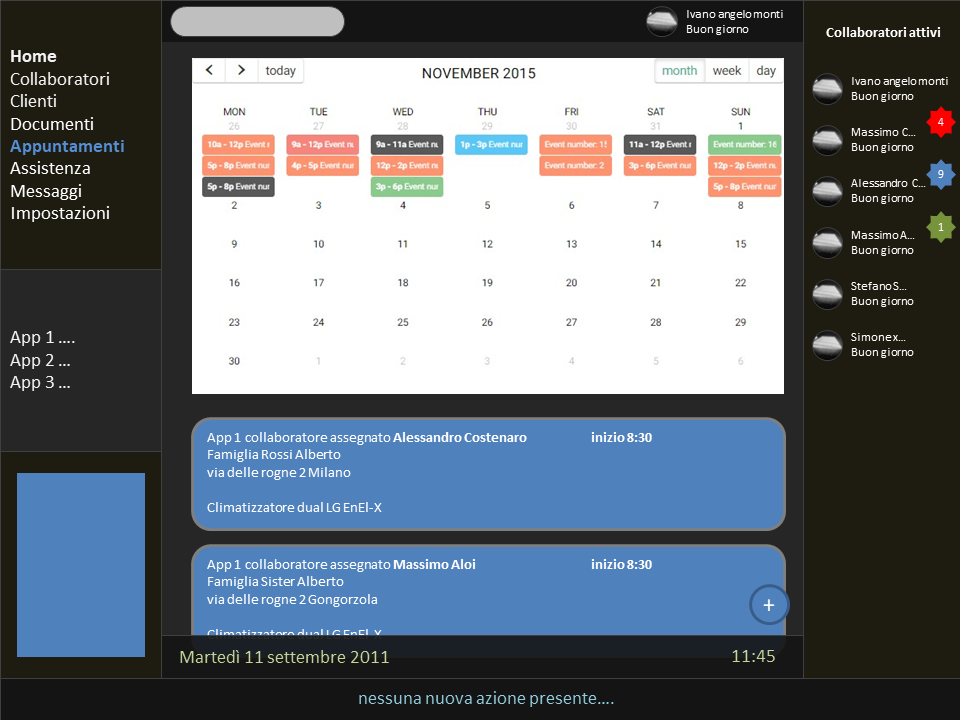Open Massimo Aloi appointment card
Image resolution: width=960 pixels, height=720 pixels.
point(488,591)
